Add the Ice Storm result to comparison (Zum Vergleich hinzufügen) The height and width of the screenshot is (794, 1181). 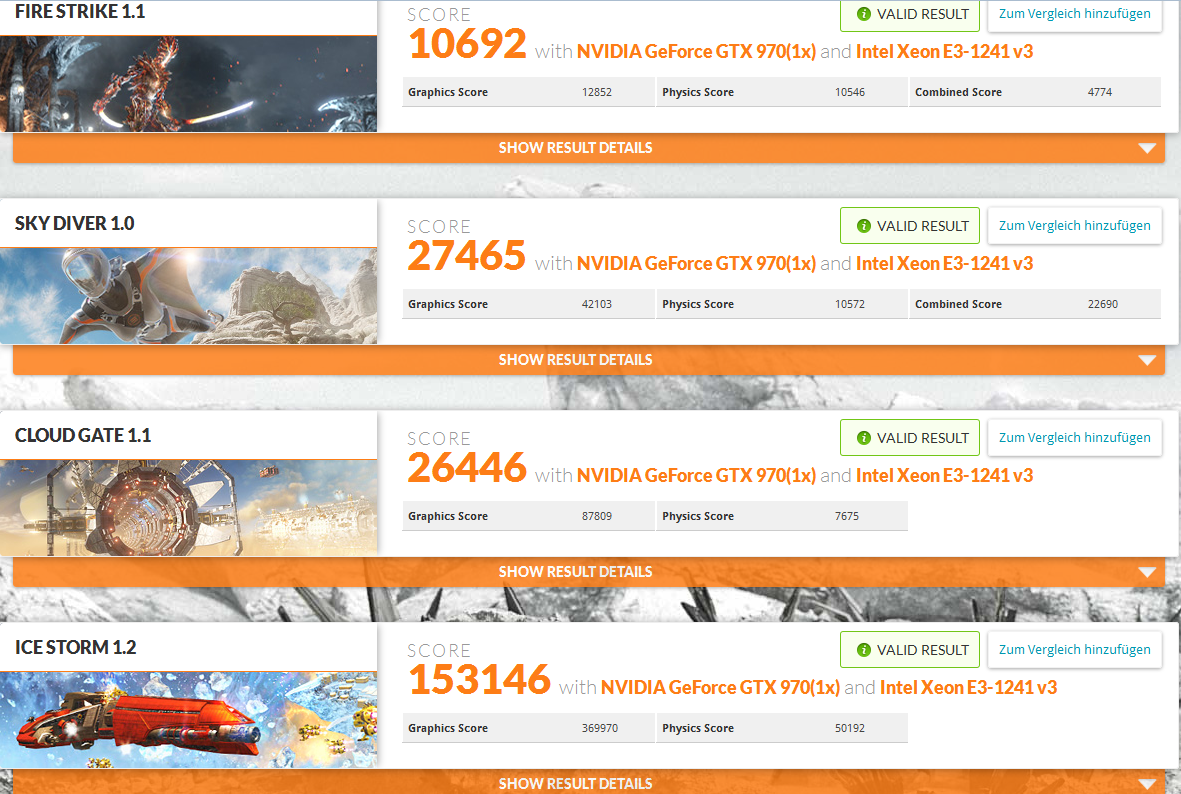point(1074,649)
